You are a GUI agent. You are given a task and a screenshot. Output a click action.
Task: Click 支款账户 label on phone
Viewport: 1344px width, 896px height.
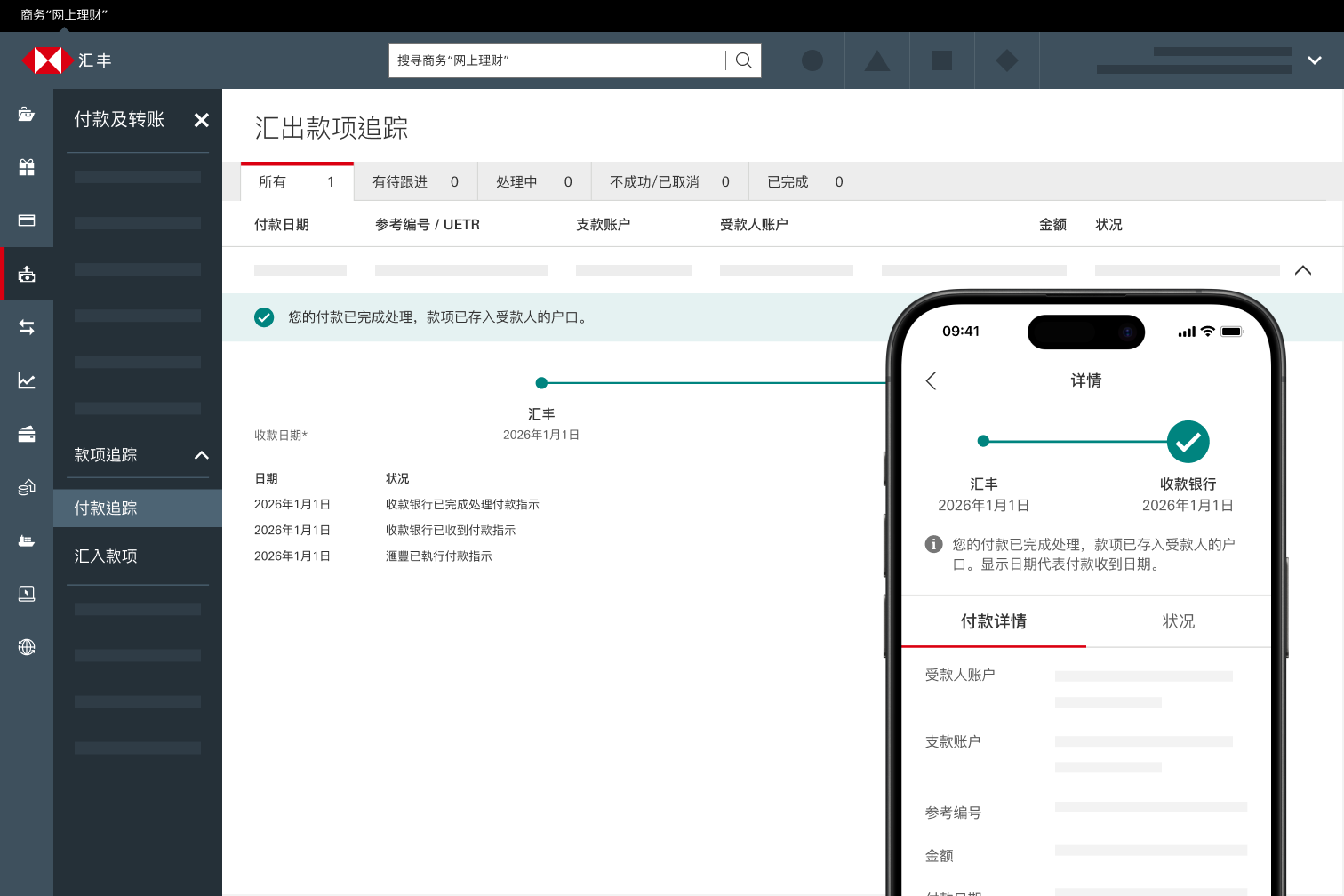pyautogui.click(x=953, y=741)
